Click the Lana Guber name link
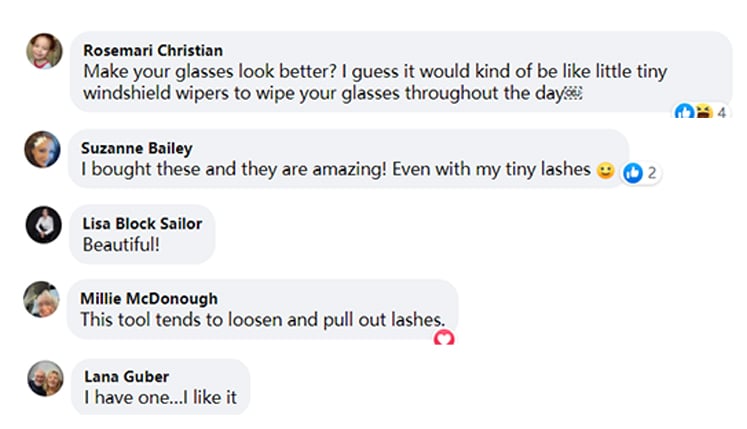 [126, 376]
